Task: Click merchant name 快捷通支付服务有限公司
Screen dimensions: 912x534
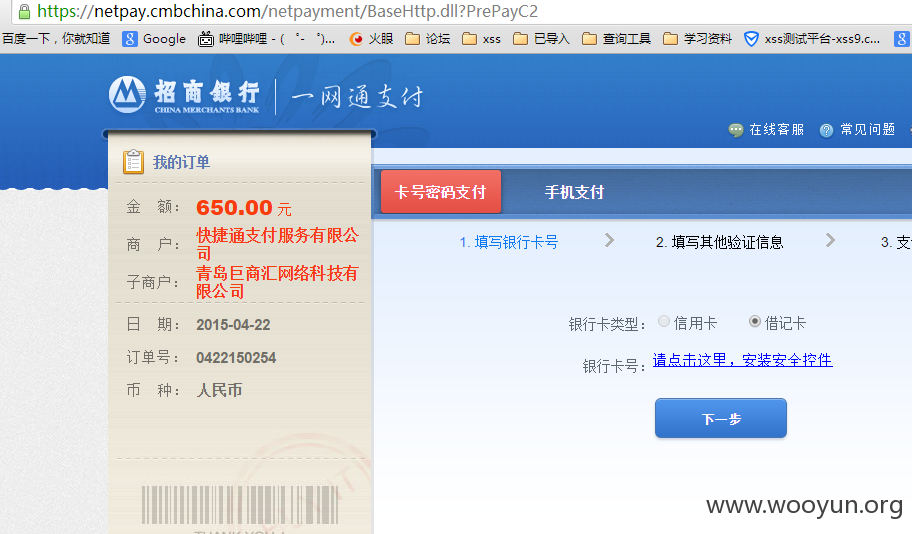Action: pos(277,244)
